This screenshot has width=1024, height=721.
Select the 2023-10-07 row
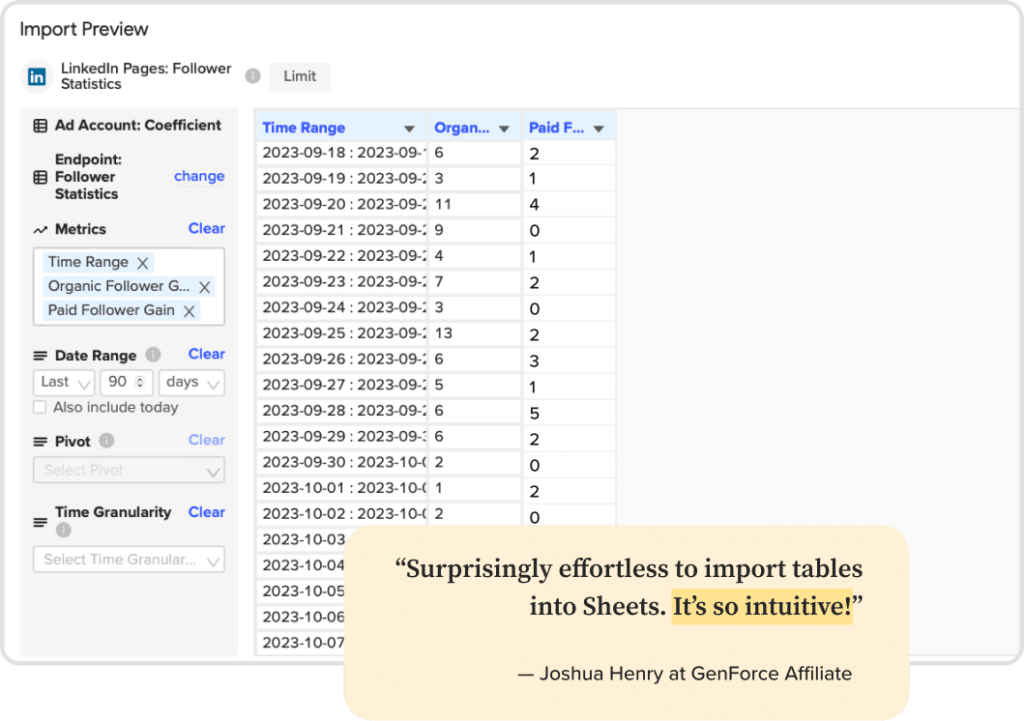[301, 643]
